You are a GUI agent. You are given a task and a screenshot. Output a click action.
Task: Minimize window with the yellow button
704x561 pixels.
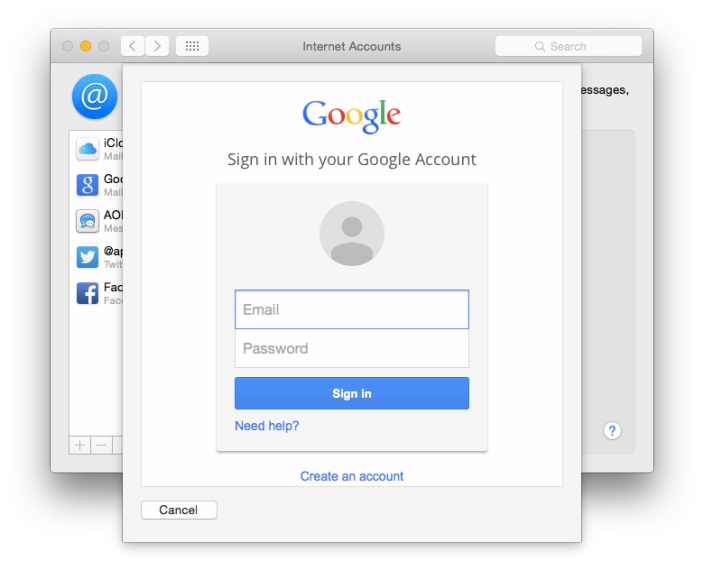pos(86,46)
